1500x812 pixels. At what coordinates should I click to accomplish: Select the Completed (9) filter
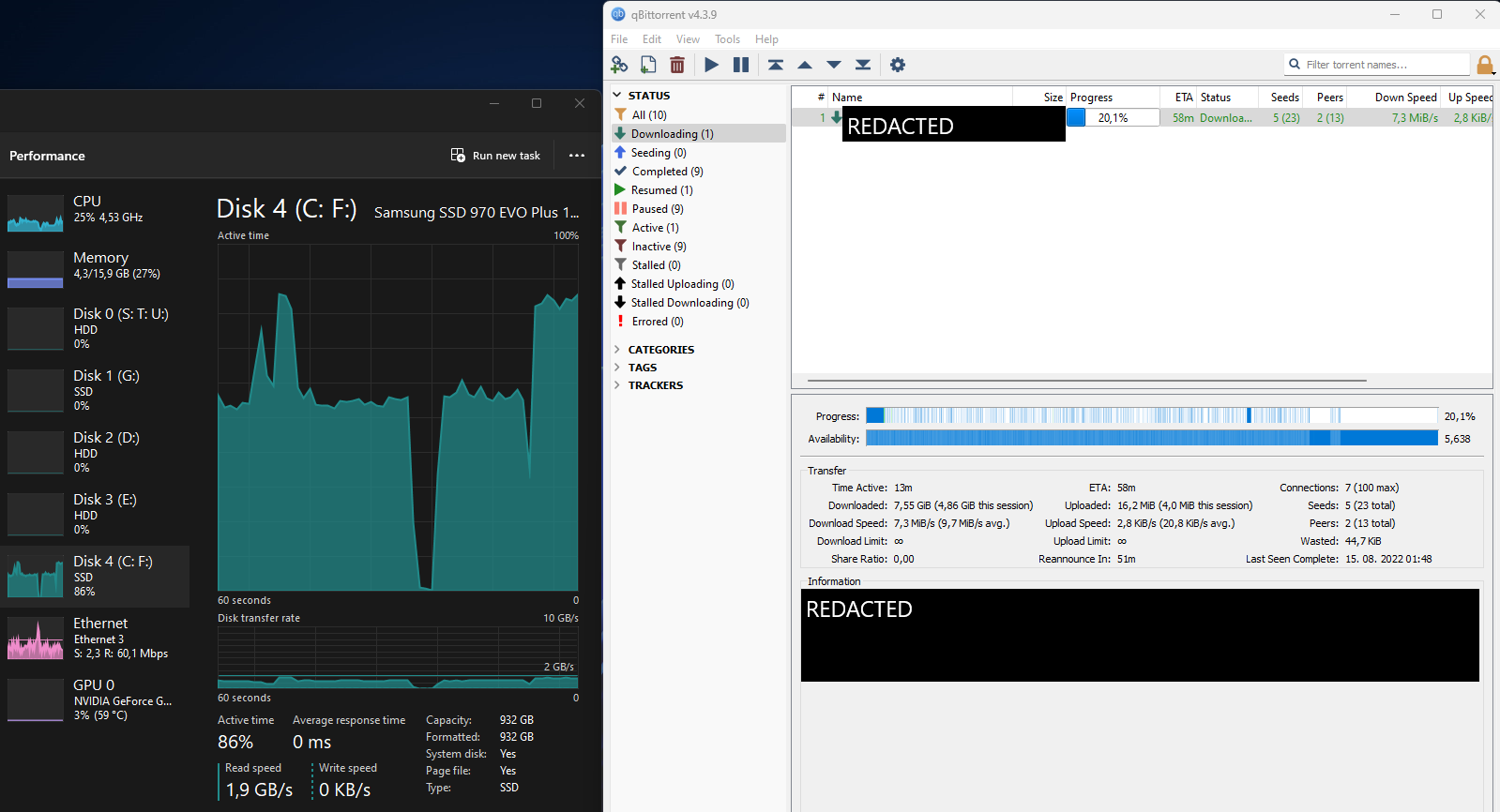[699, 172]
